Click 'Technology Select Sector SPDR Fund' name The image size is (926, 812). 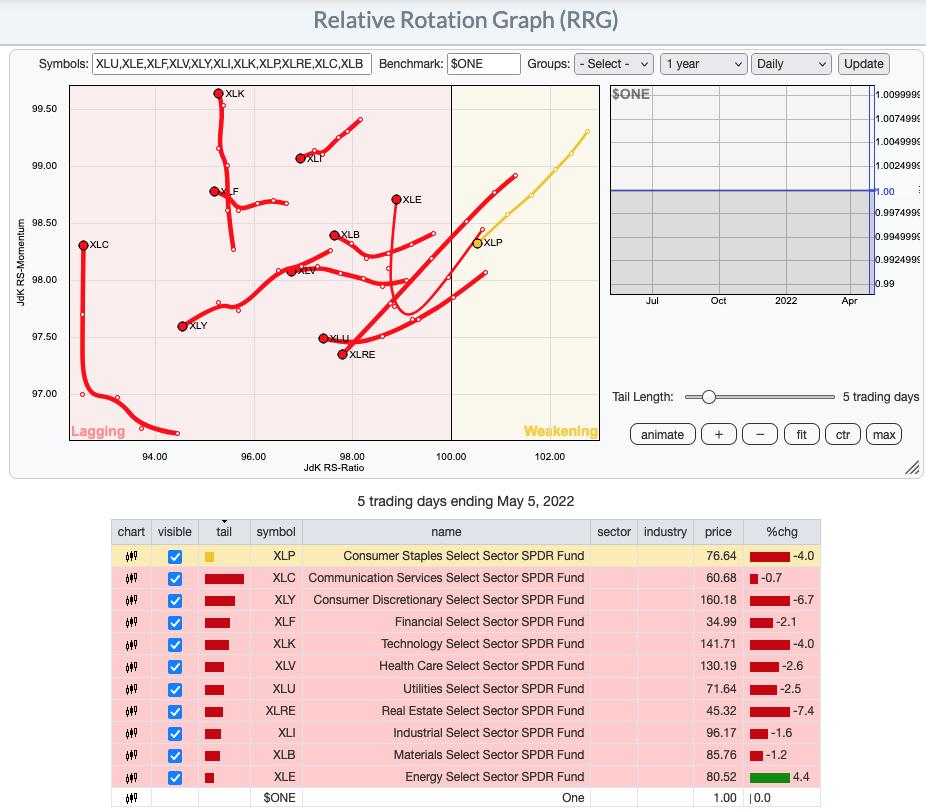click(482, 644)
